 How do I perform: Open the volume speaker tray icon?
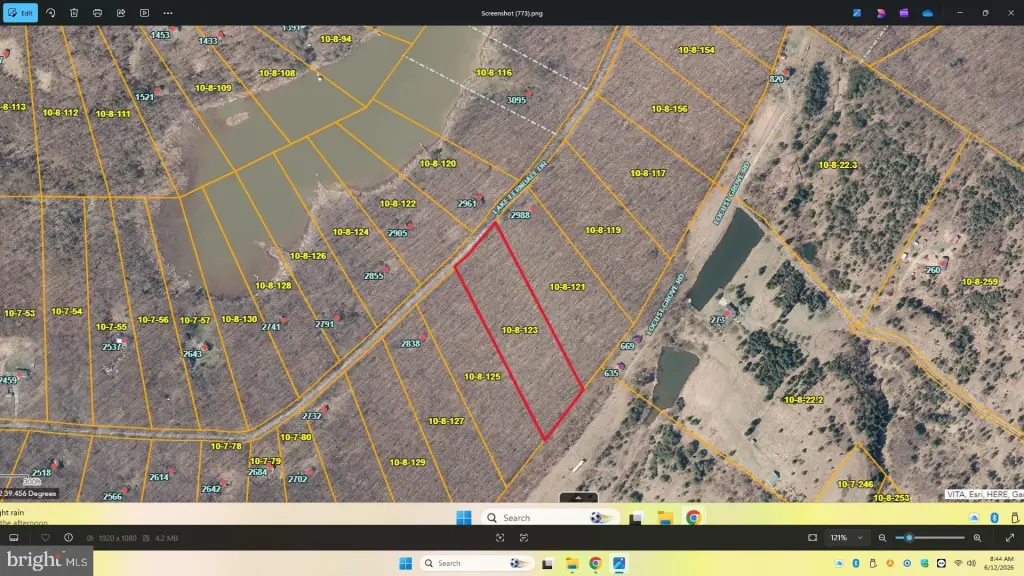[x=971, y=563]
